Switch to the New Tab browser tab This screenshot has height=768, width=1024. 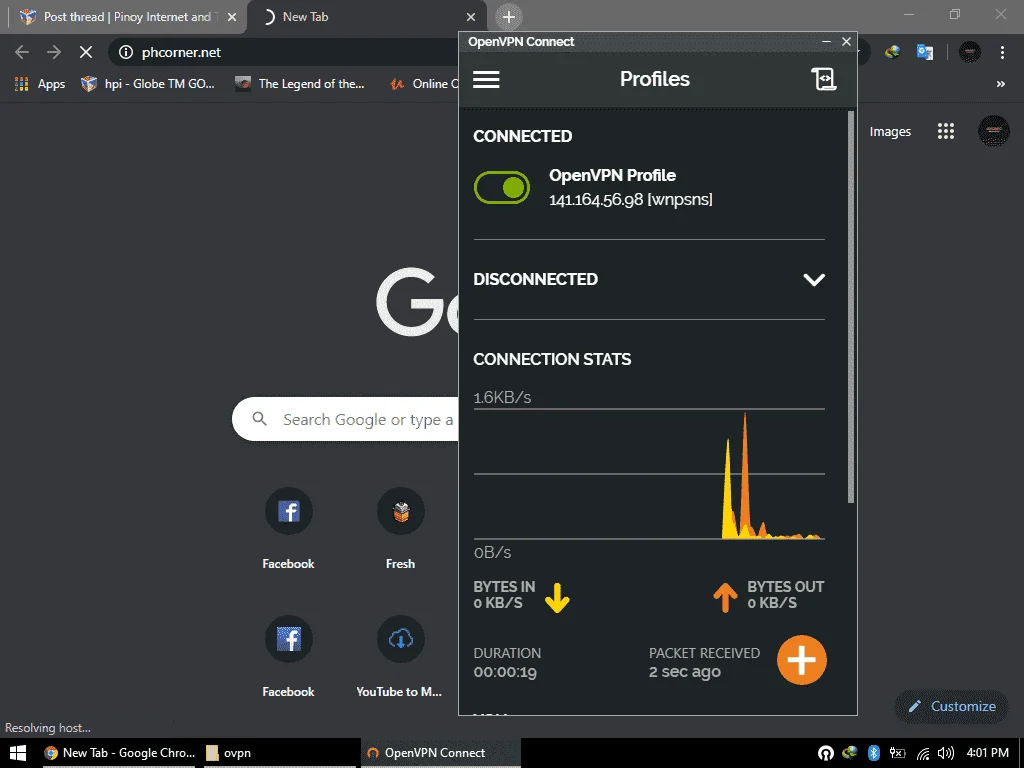[366, 17]
